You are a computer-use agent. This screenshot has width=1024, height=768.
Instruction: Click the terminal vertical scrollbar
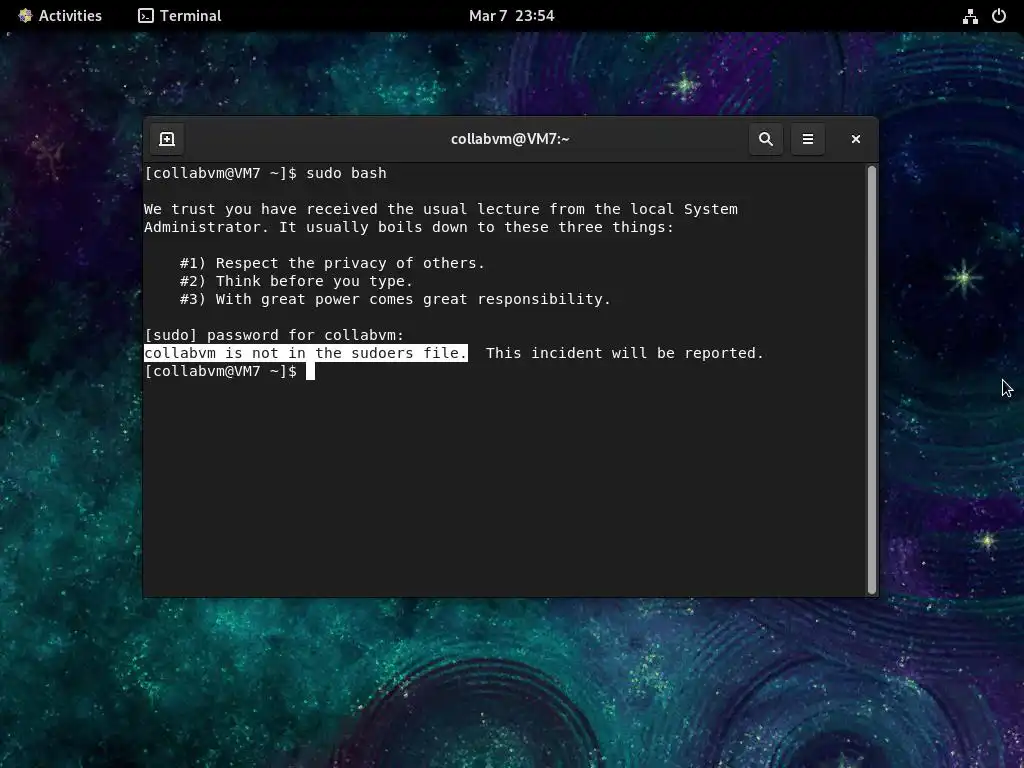pyautogui.click(x=871, y=379)
